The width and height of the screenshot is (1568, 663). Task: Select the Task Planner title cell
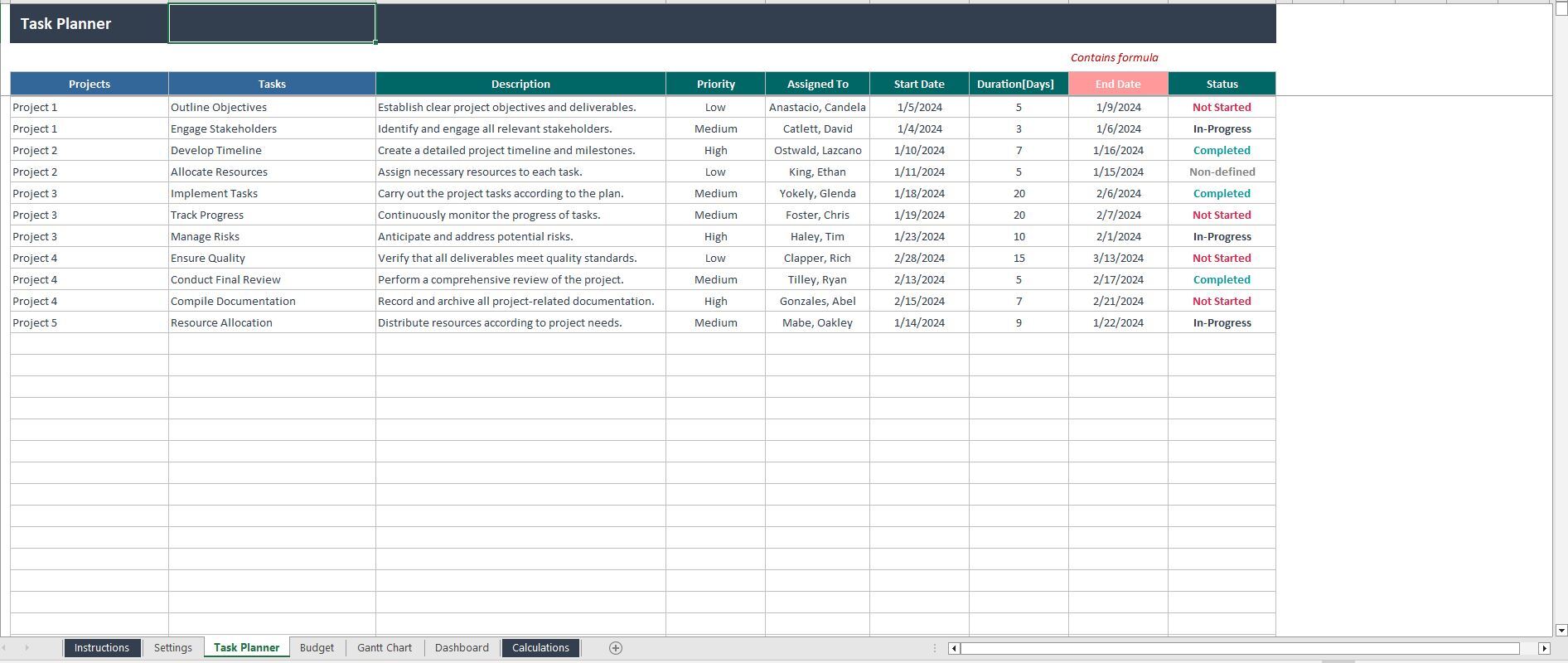90,23
